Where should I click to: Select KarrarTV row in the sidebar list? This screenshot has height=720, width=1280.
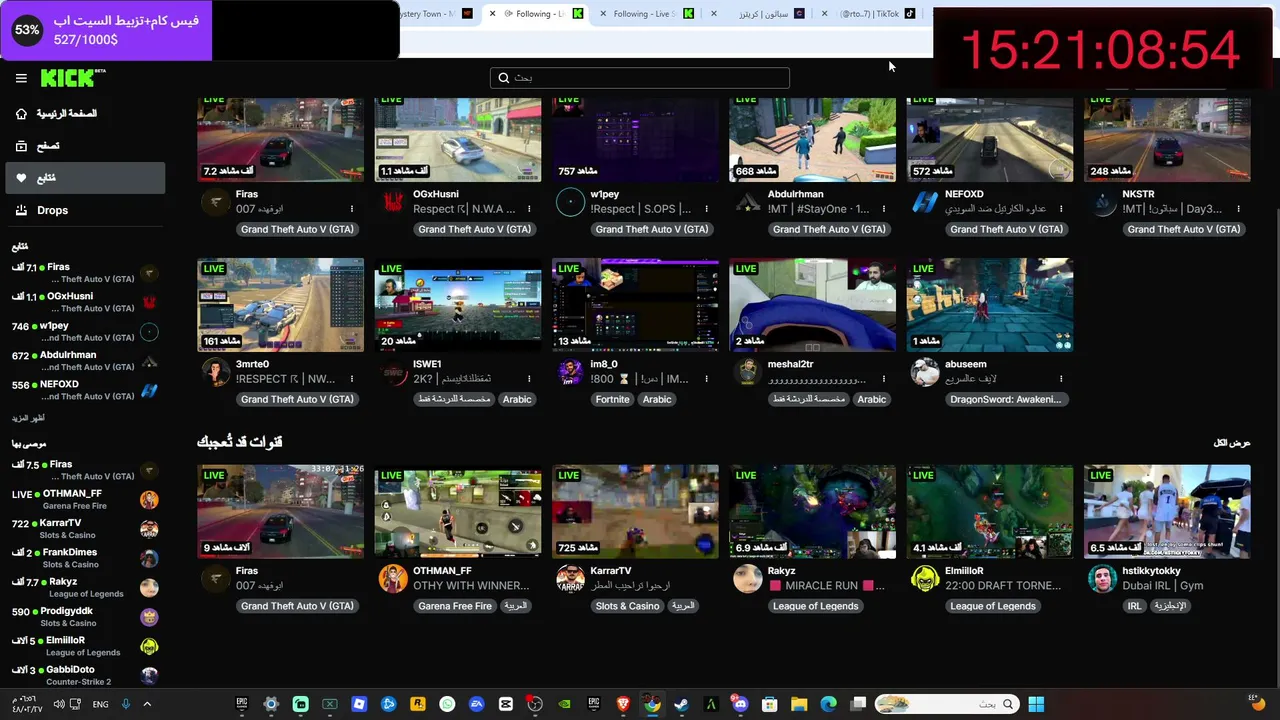tap(85, 529)
